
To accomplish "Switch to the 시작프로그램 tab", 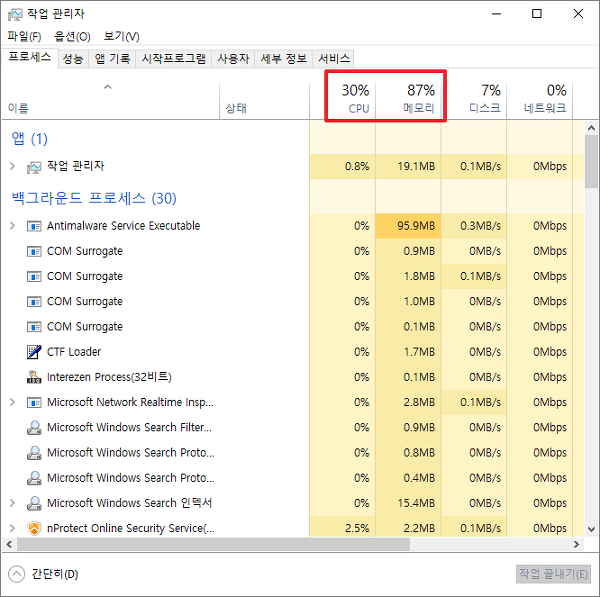I will point(174,59).
